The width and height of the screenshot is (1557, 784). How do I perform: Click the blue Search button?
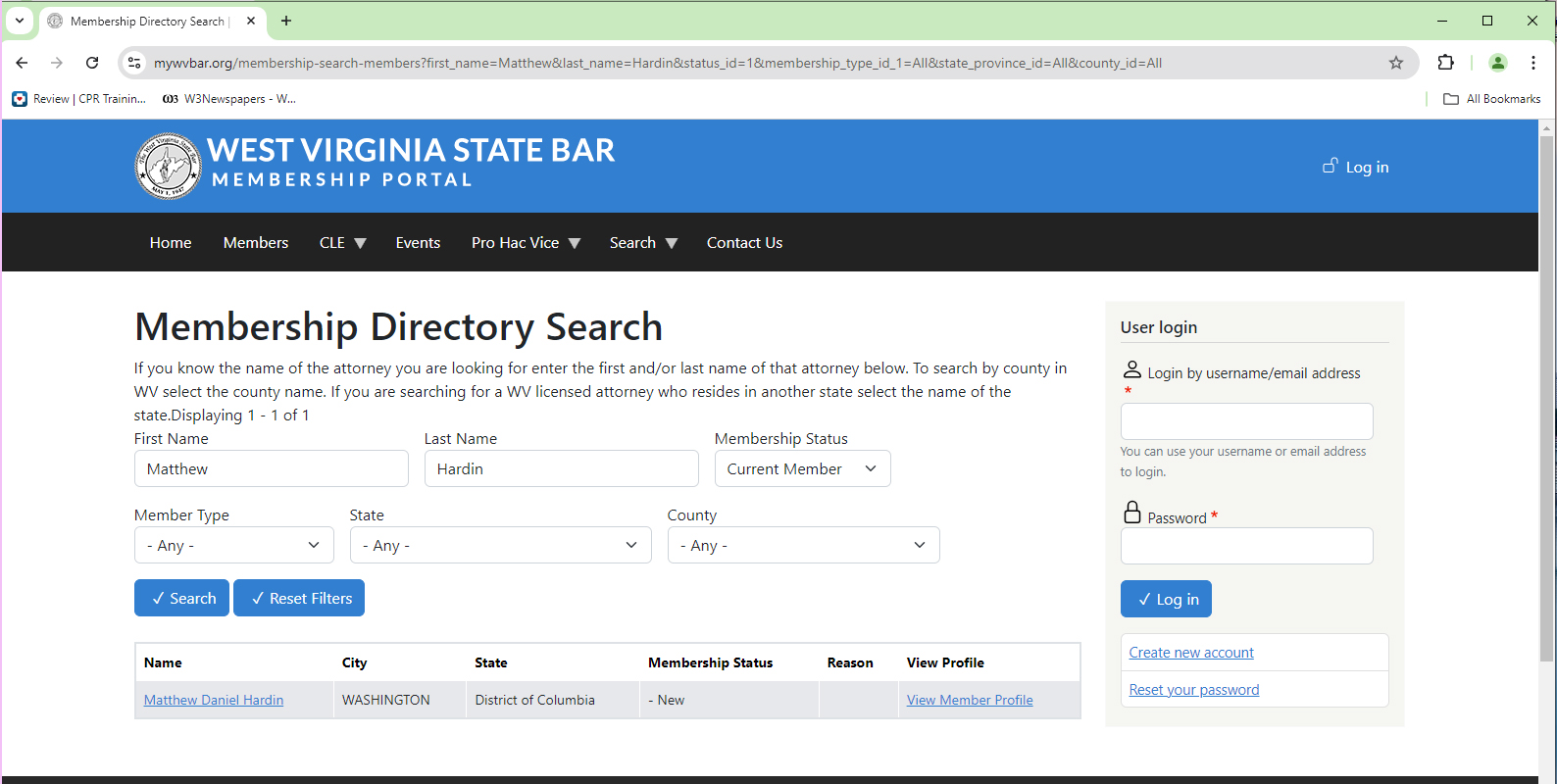181,598
